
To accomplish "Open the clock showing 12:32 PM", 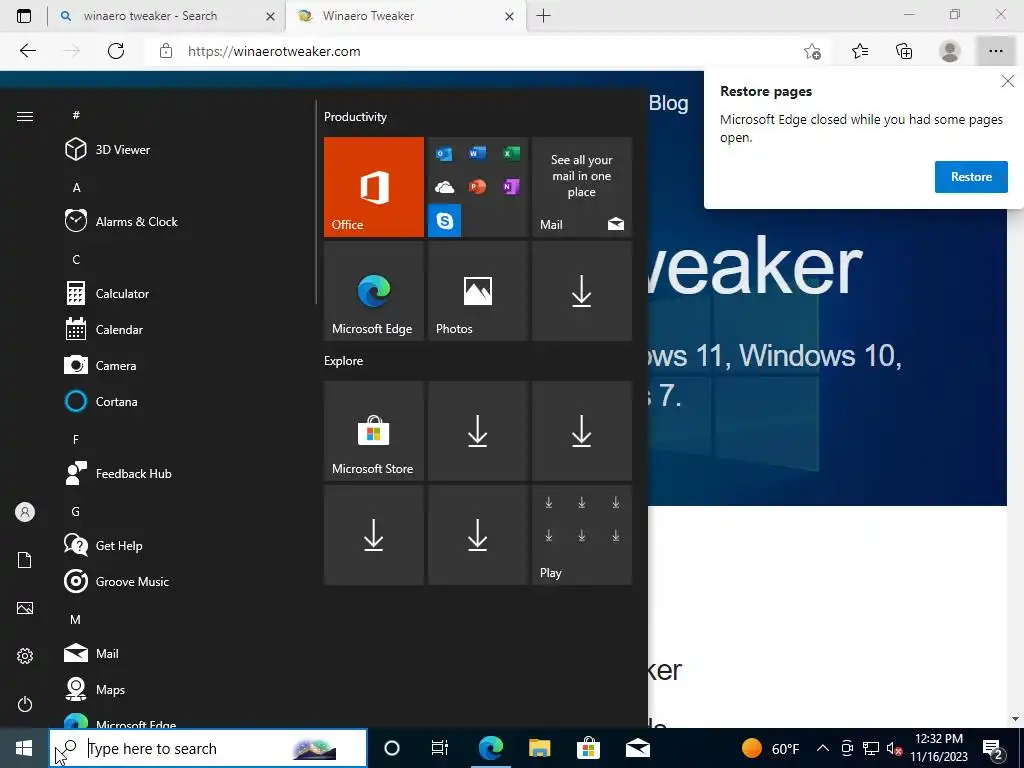I will coord(939,748).
